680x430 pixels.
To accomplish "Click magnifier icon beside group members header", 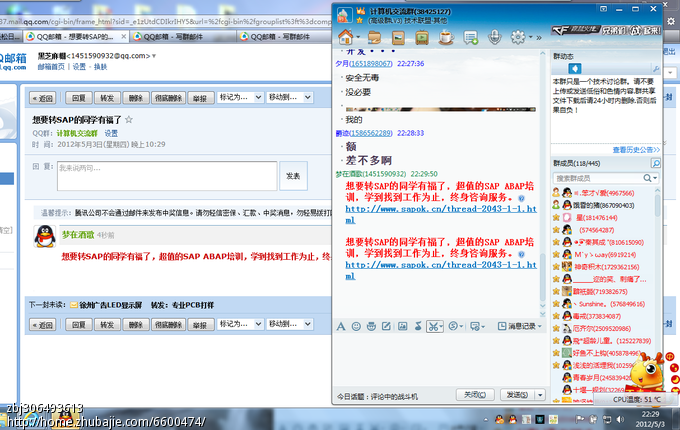I will coord(656,163).
